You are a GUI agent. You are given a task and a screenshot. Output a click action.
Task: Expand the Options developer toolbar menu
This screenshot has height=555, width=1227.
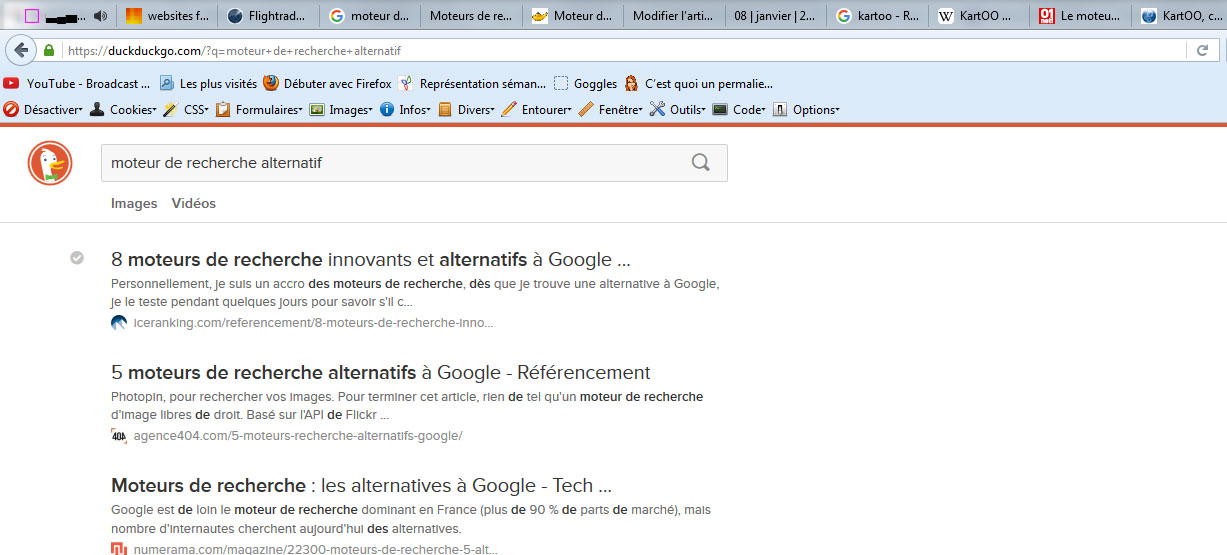point(806,110)
